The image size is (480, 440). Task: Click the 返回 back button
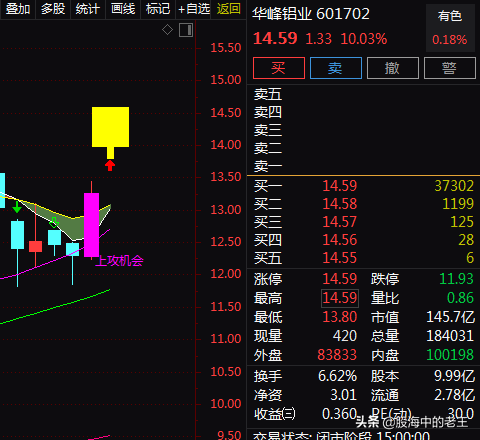(228, 9)
